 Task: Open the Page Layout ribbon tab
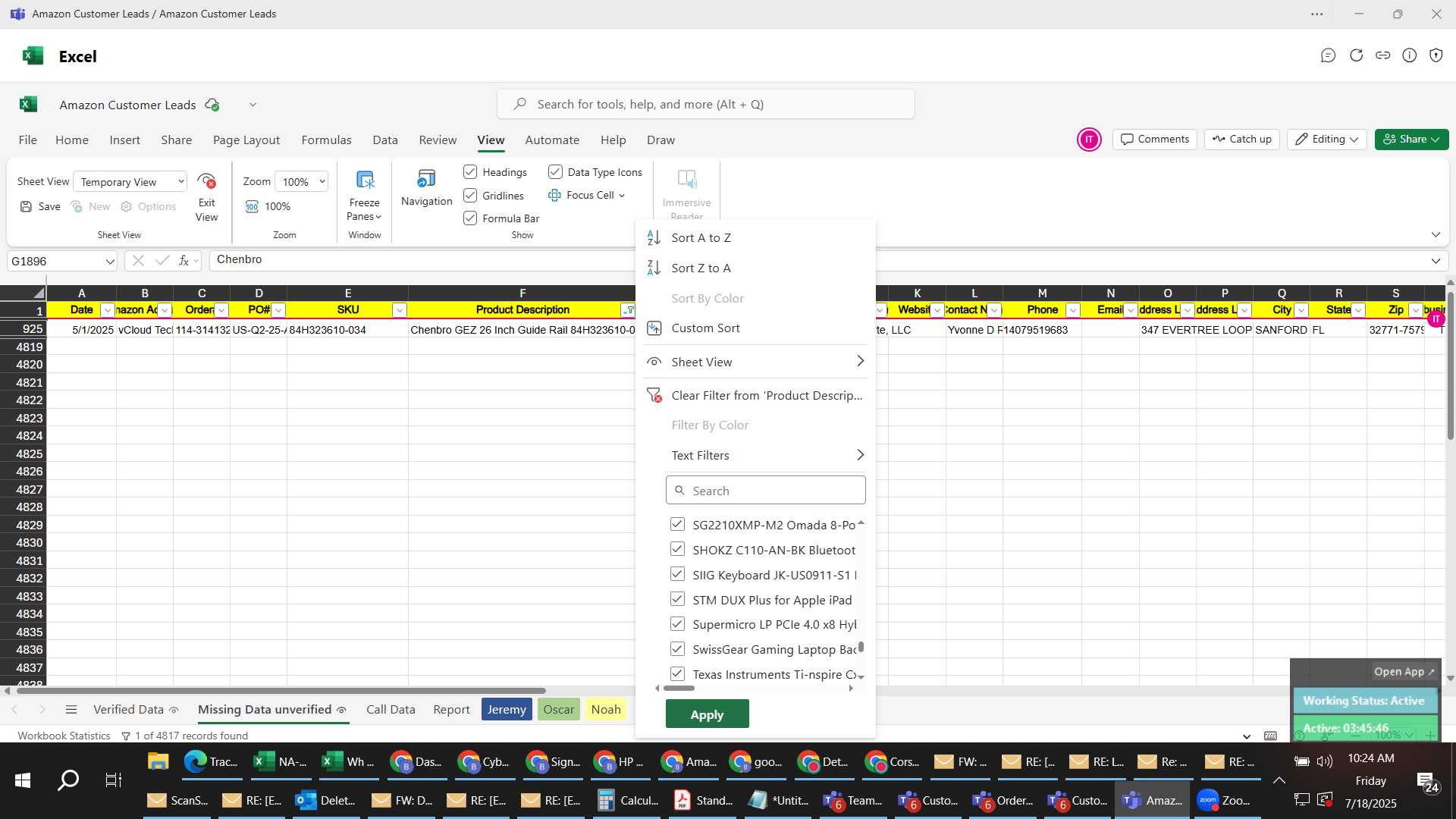[x=246, y=140]
